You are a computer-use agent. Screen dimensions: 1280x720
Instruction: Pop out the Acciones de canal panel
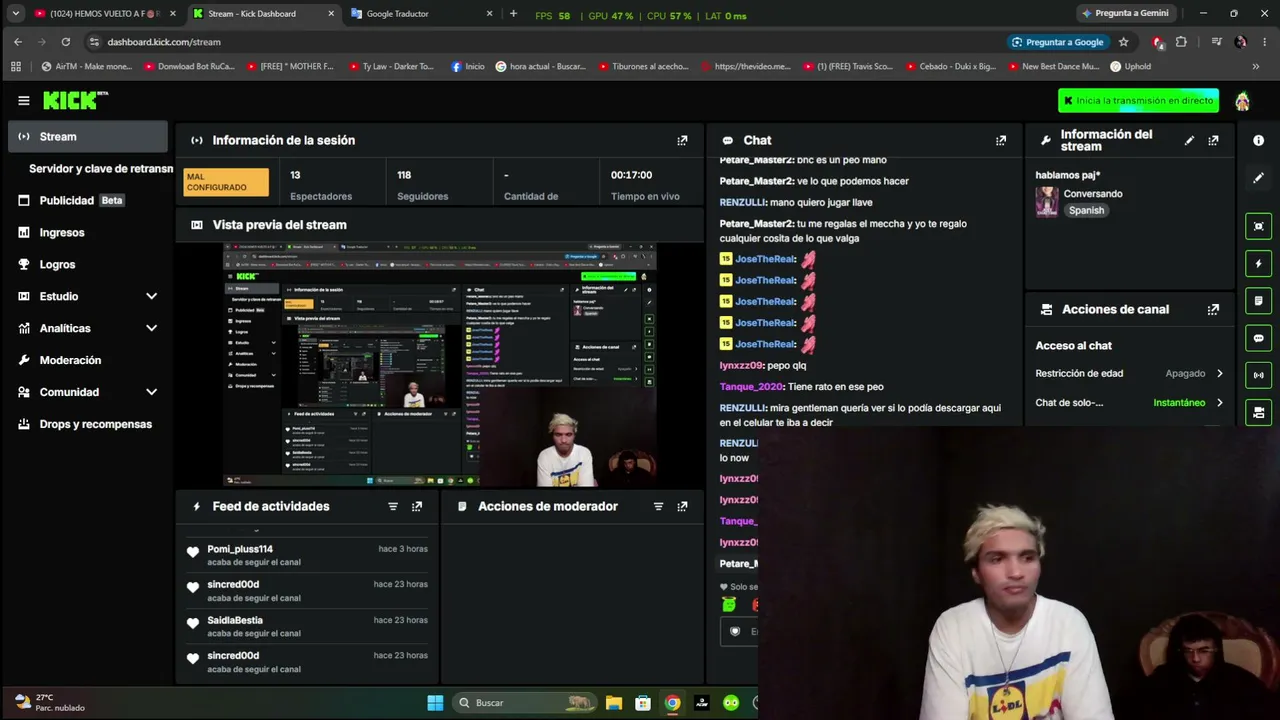1213,310
